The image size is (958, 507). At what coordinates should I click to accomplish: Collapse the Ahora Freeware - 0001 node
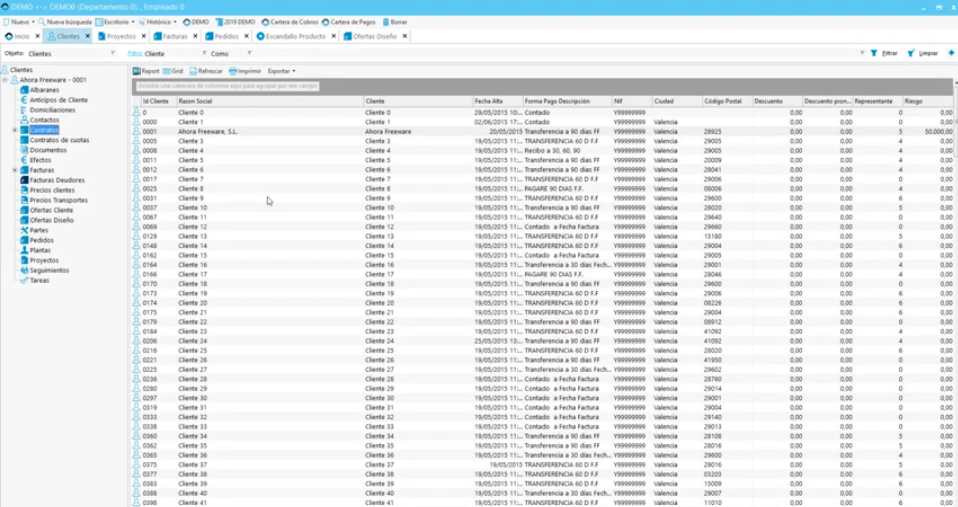(5, 80)
